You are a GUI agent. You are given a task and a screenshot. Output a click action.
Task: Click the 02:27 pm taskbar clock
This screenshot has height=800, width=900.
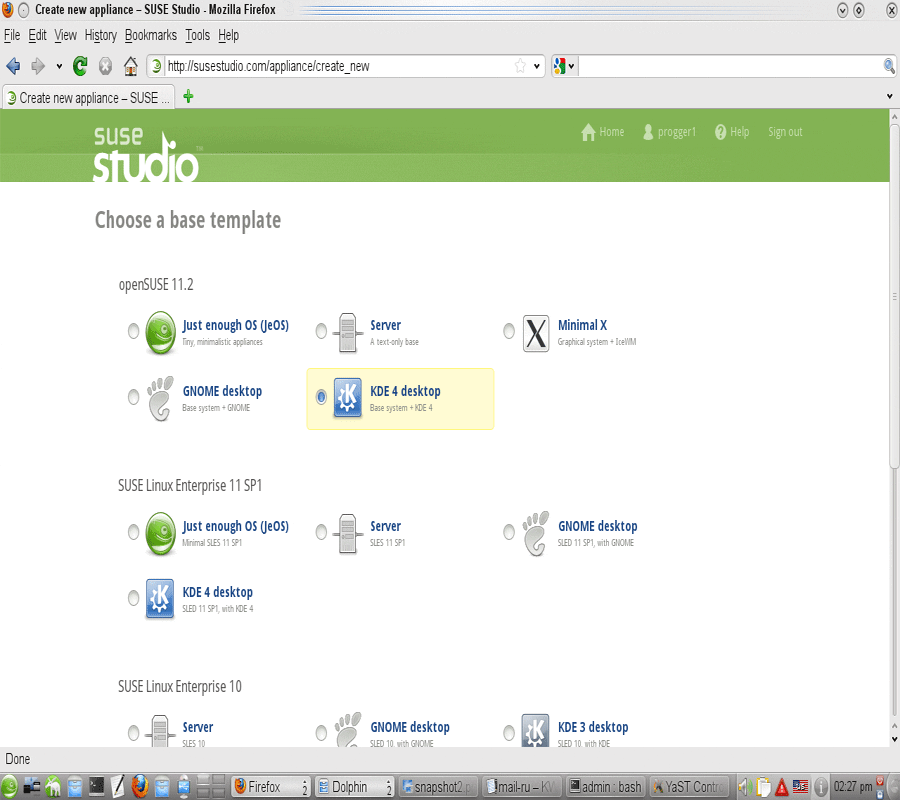[853, 787]
